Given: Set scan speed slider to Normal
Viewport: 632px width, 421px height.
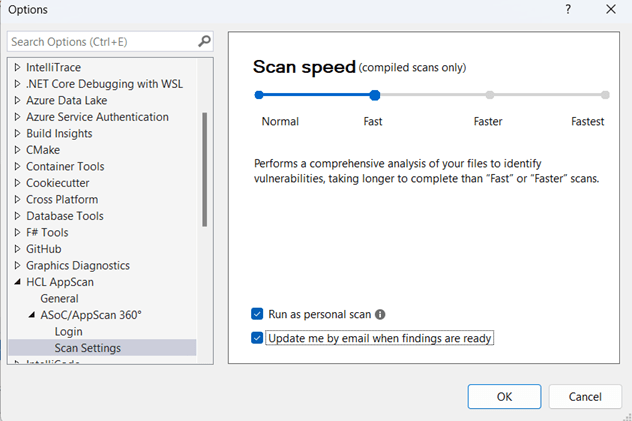Looking at the screenshot, I should [x=259, y=95].
